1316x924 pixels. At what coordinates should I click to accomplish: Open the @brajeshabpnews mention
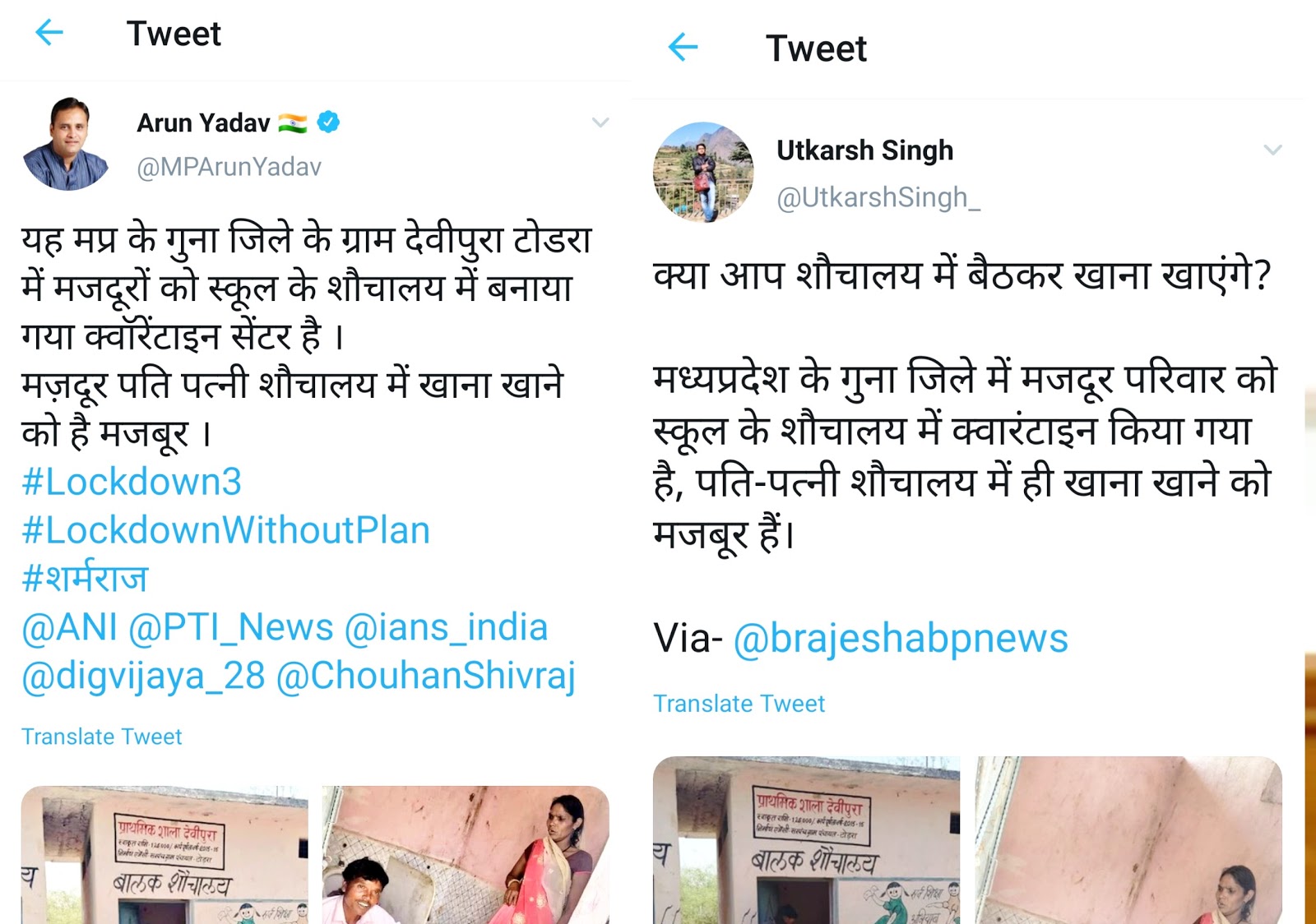tap(901, 639)
